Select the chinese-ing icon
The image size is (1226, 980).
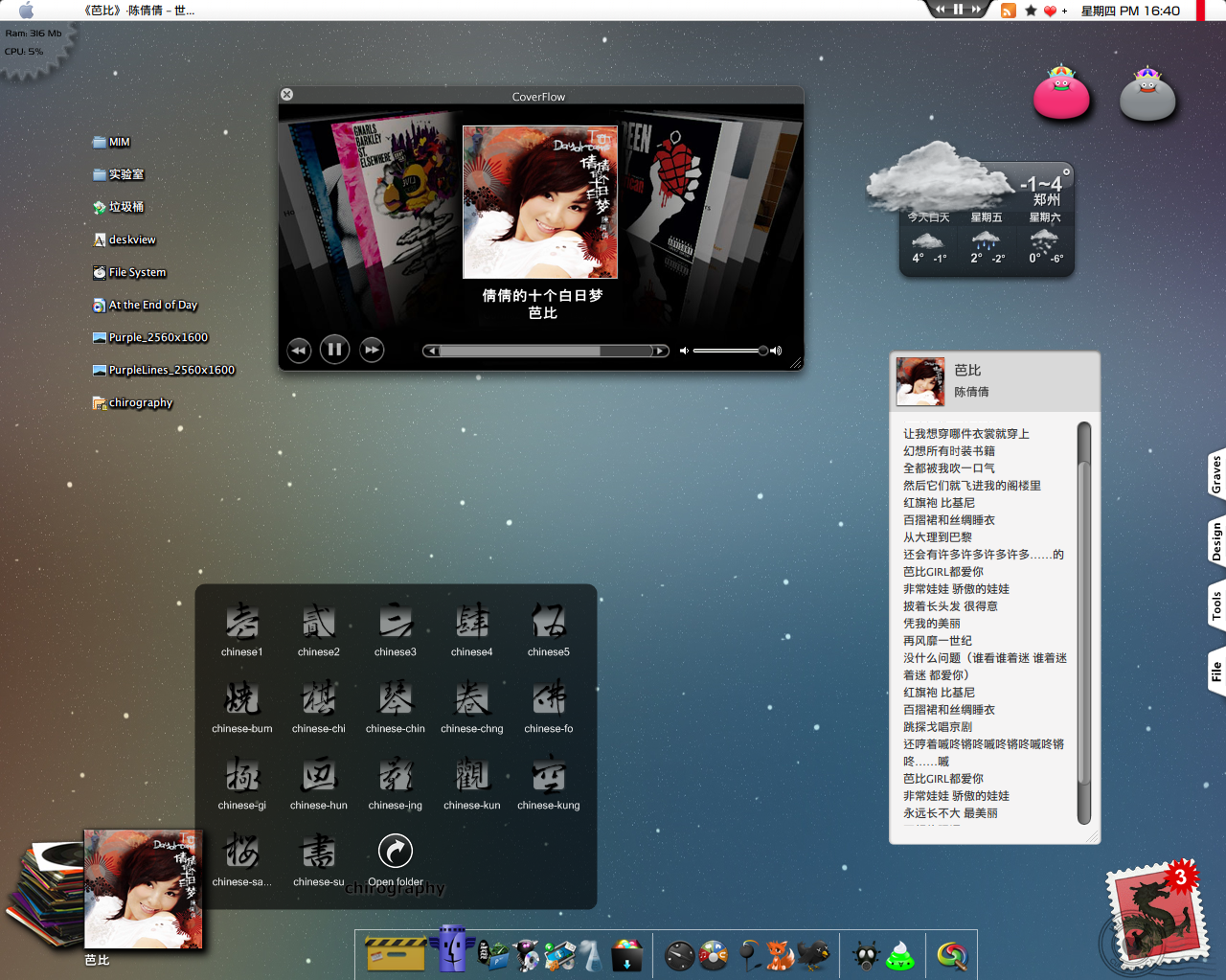[x=396, y=783]
